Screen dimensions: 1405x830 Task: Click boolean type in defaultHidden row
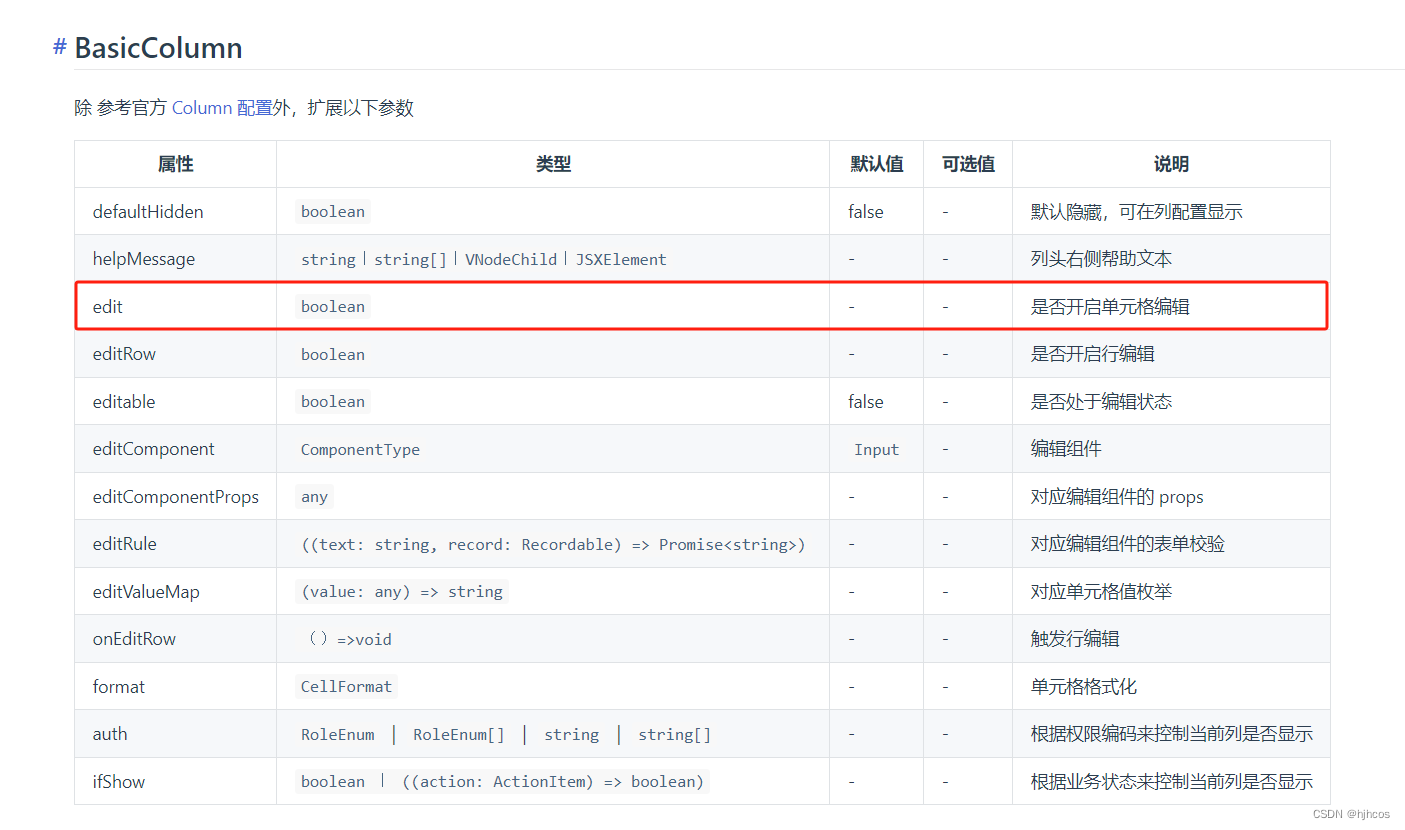pos(333,212)
